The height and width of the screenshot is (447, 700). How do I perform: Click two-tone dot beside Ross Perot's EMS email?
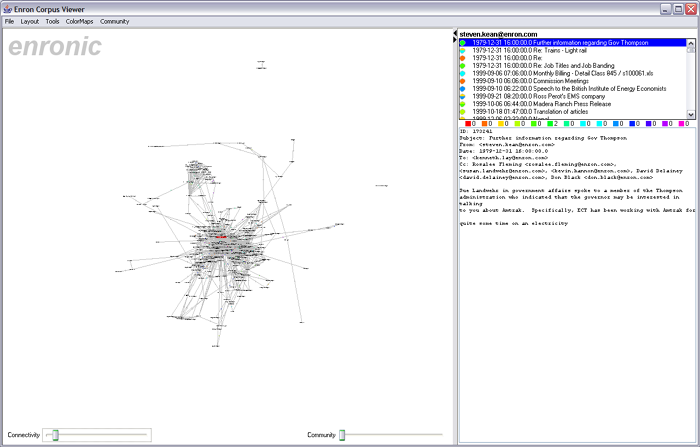point(462,96)
